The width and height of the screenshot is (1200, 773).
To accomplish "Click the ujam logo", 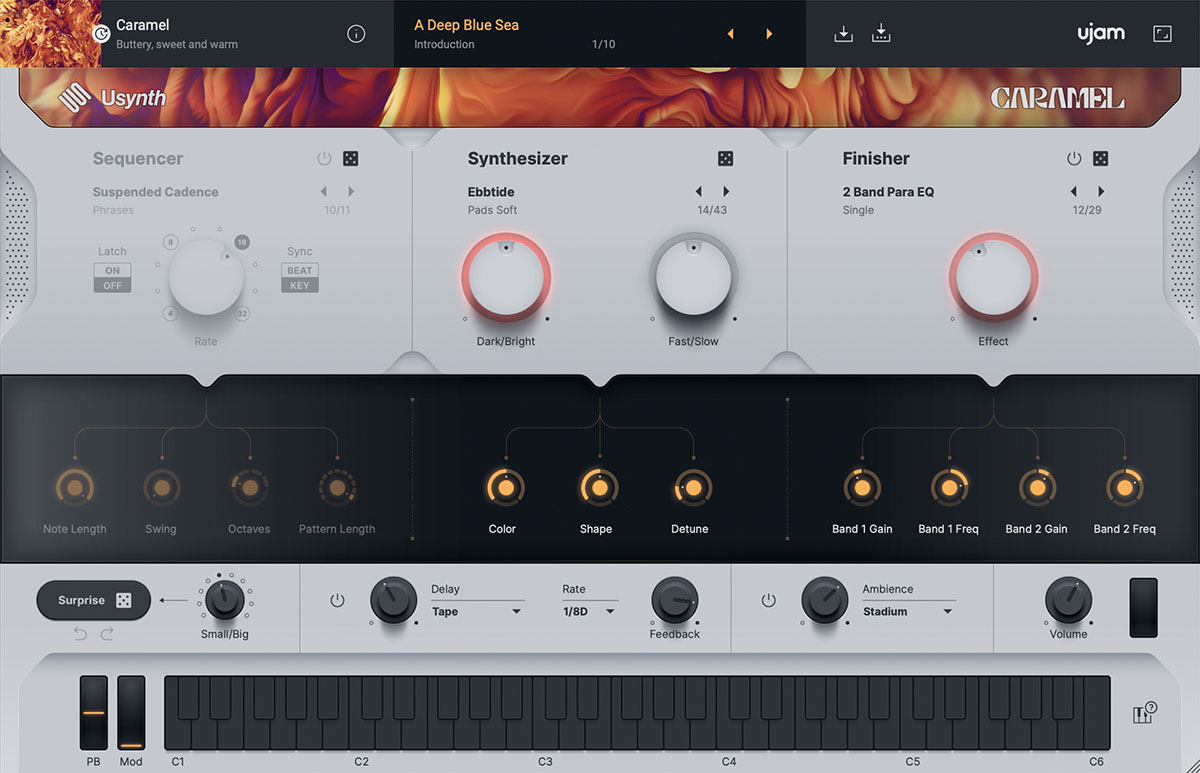I will click(x=1100, y=34).
